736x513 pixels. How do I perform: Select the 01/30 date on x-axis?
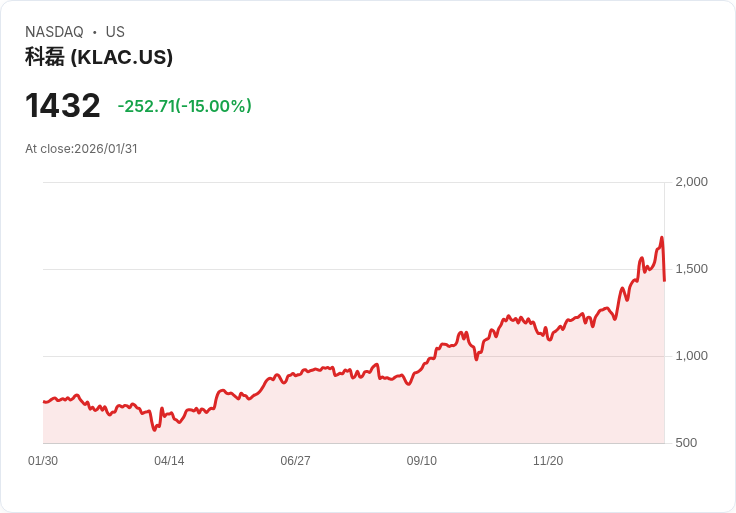(x=43, y=461)
